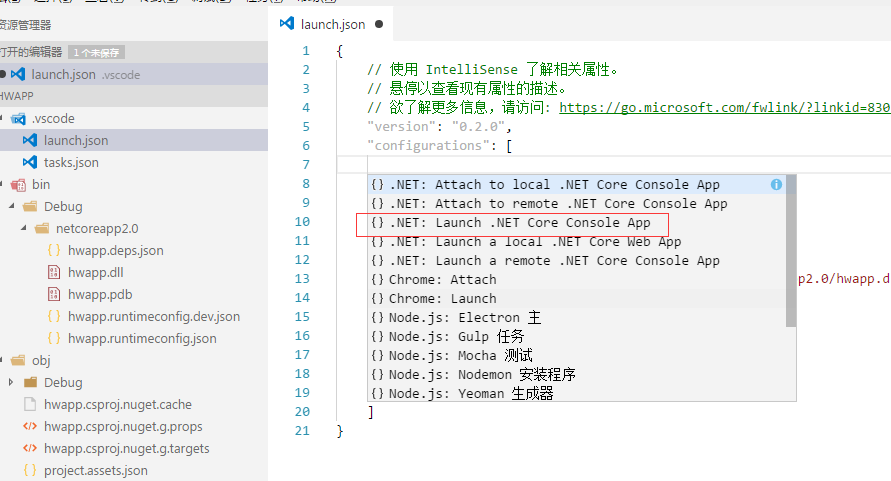Select the Node.js: Electron snippet
The image size is (891, 481).
[x=577, y=317]
